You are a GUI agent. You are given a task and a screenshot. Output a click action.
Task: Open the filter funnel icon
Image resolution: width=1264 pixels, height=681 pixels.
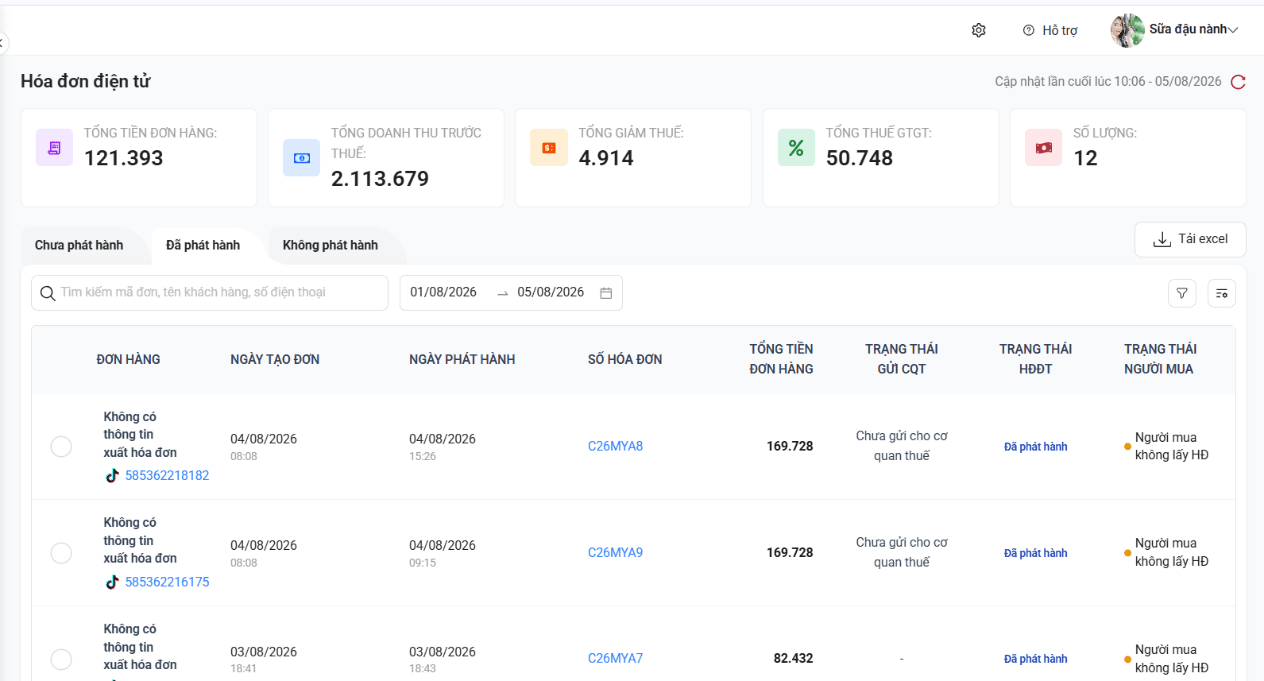(1182, 293)
